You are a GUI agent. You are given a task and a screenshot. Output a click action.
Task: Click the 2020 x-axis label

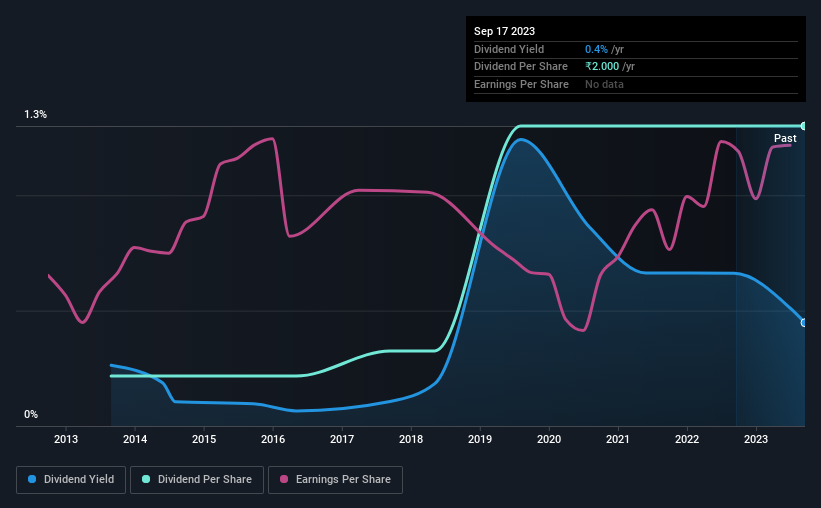(x=549, y=439)
